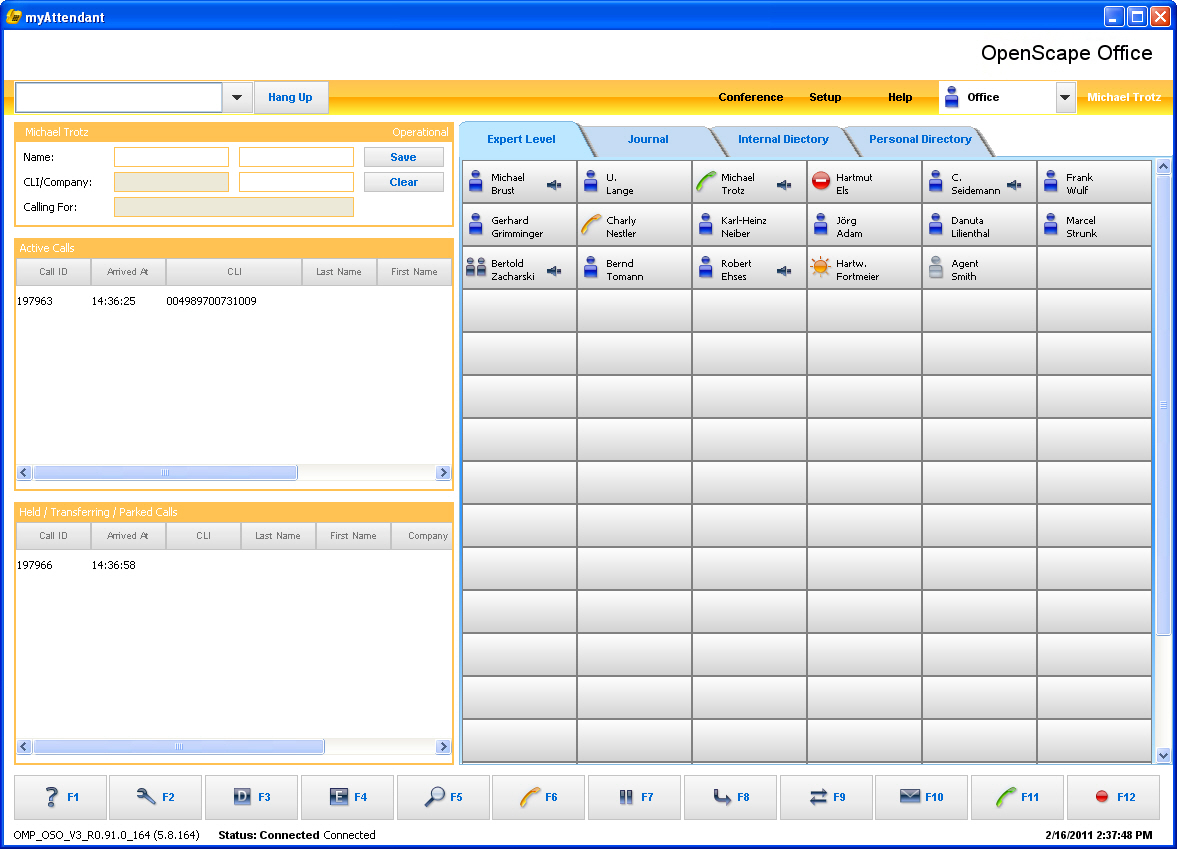Expand the dial number box dropdown arrow
1177x849 pixels.
click(x=237, y=98)
